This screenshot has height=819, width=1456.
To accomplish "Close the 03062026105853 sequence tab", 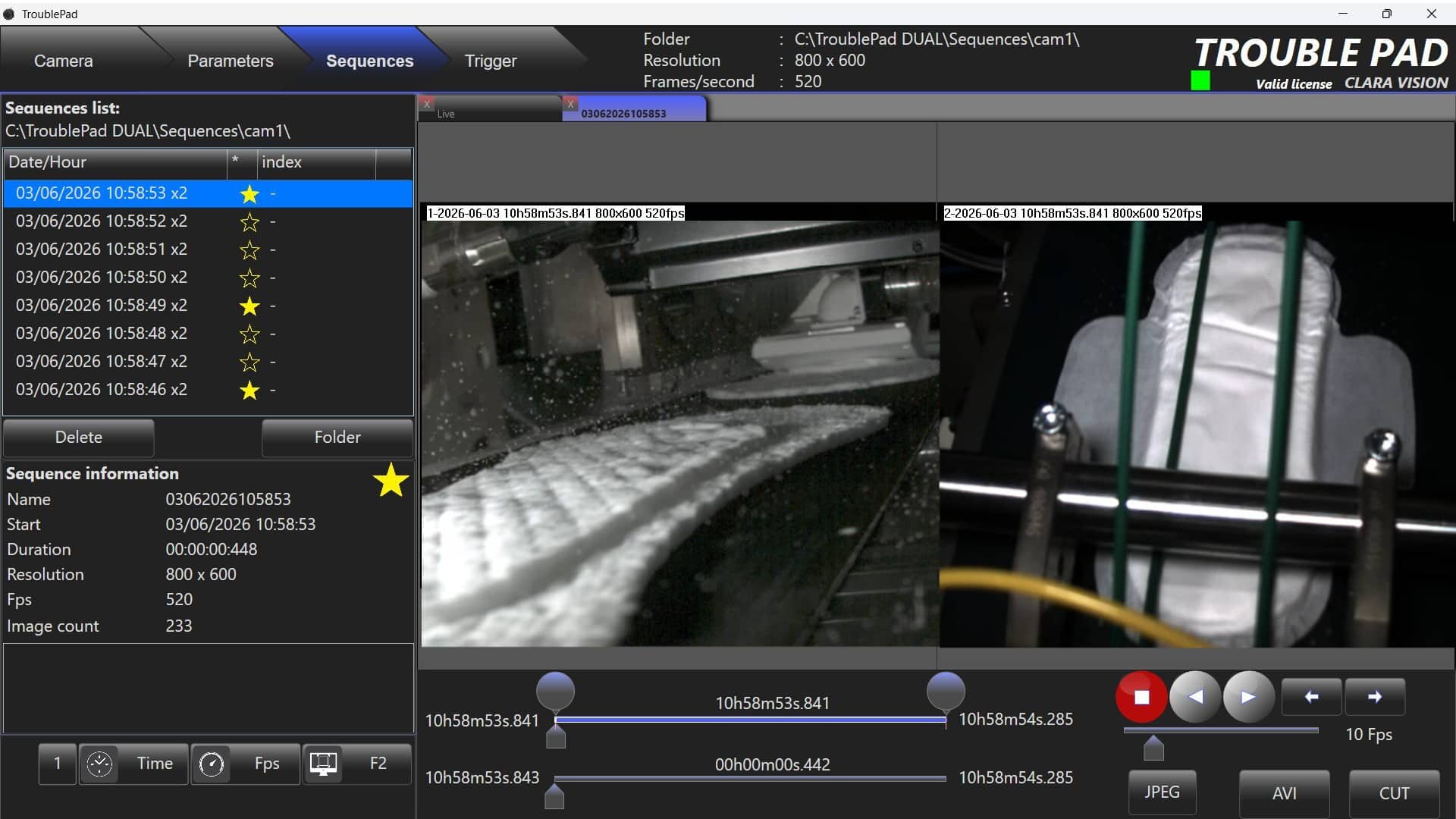I will click(x=571, y=103).
